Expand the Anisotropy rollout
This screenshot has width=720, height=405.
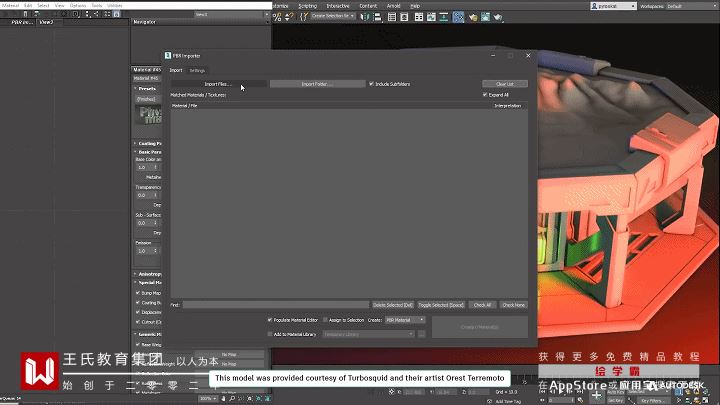coord(147,274)
